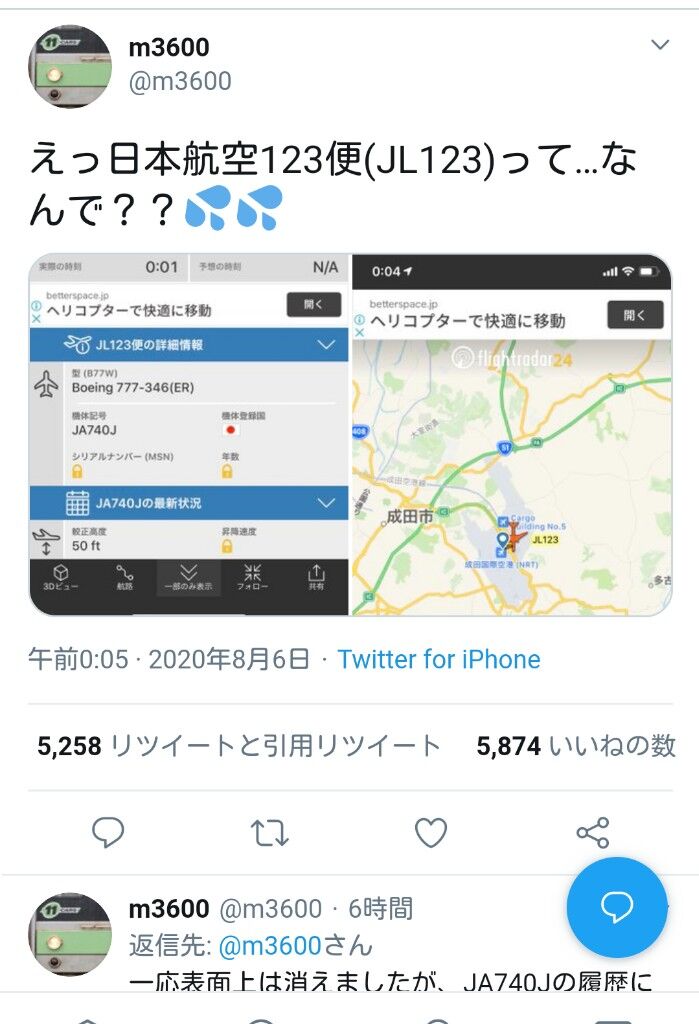
Task: Open the right flightradar24 map screenshot
Action: point(512,434)
